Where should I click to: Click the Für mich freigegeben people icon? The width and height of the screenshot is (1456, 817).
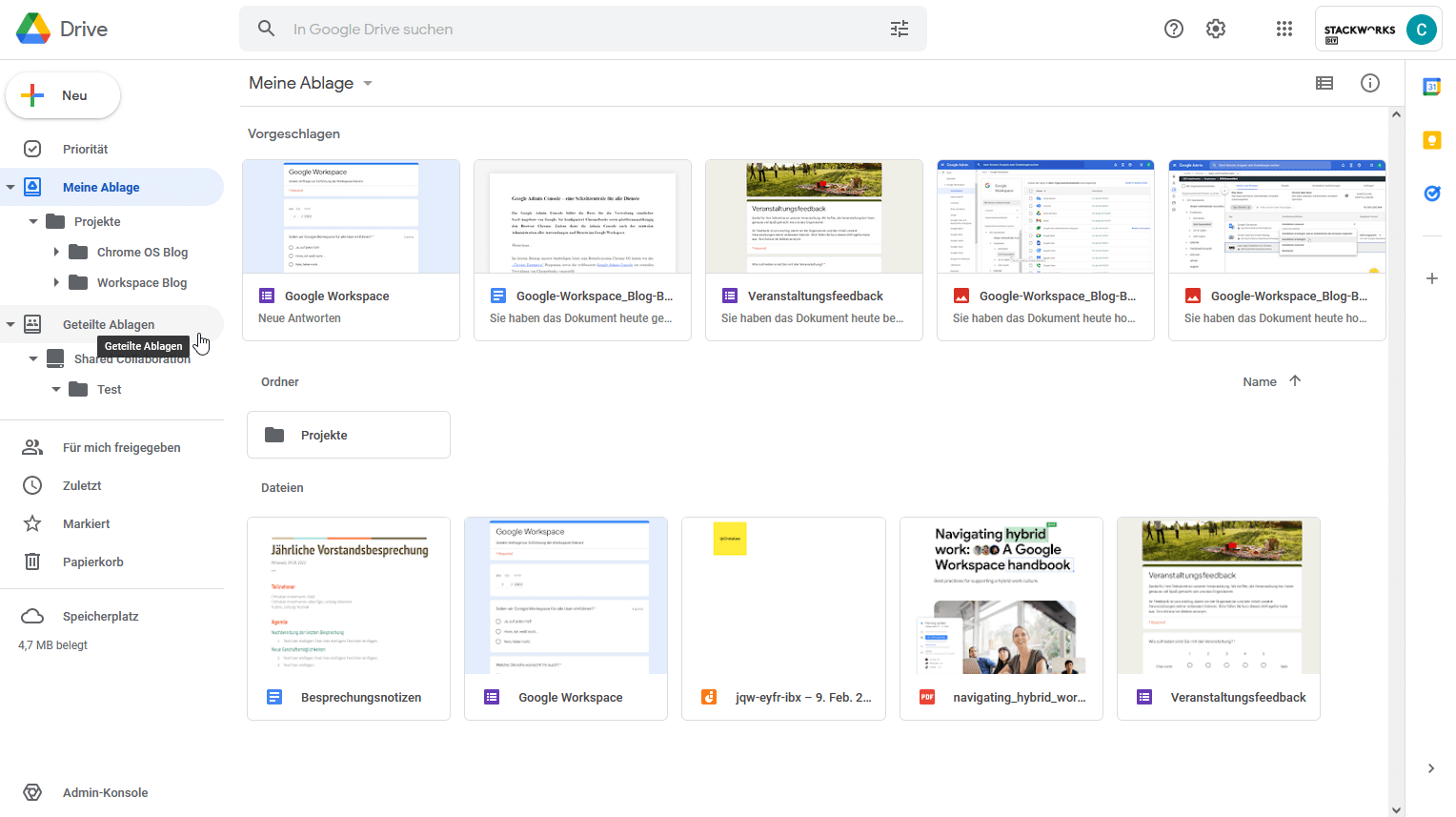pyautogui.click(x=32, y=447)
